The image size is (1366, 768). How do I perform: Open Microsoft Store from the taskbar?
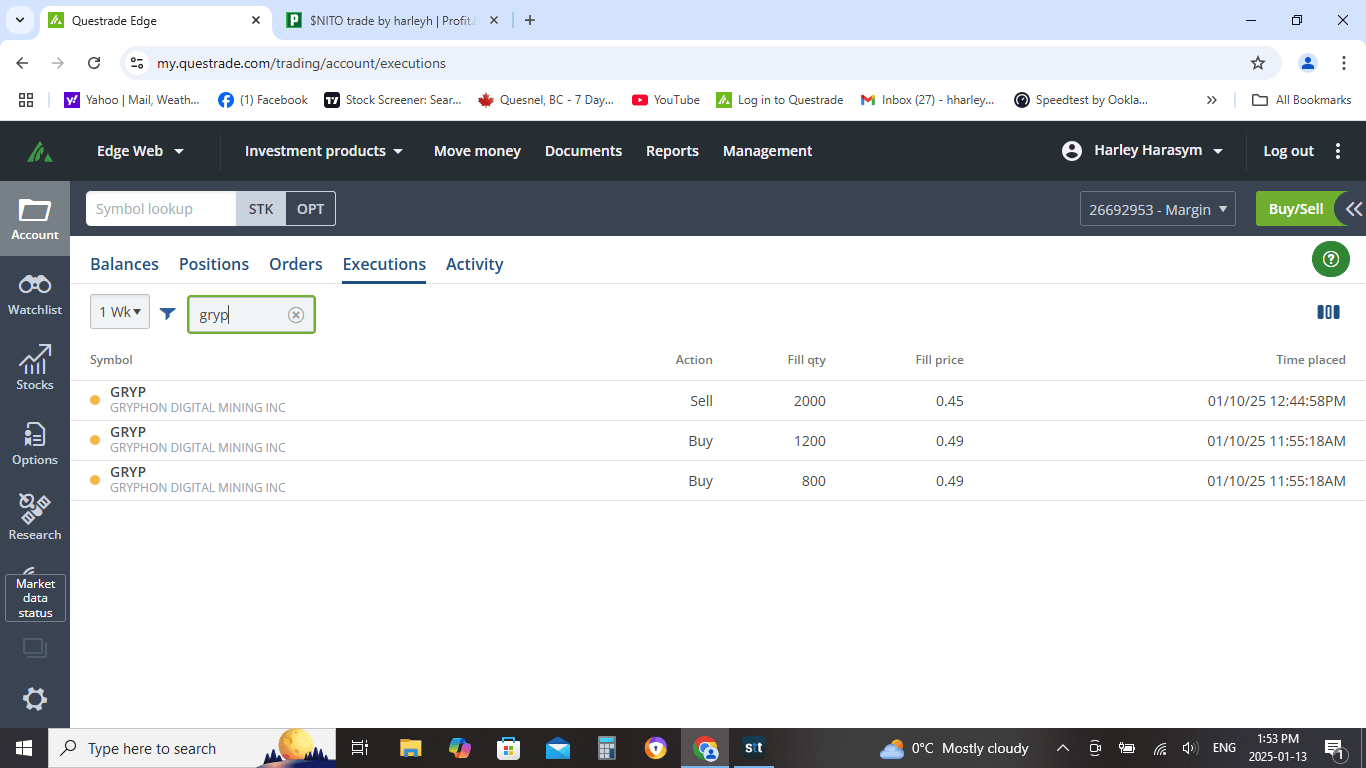tap(509, 748)
